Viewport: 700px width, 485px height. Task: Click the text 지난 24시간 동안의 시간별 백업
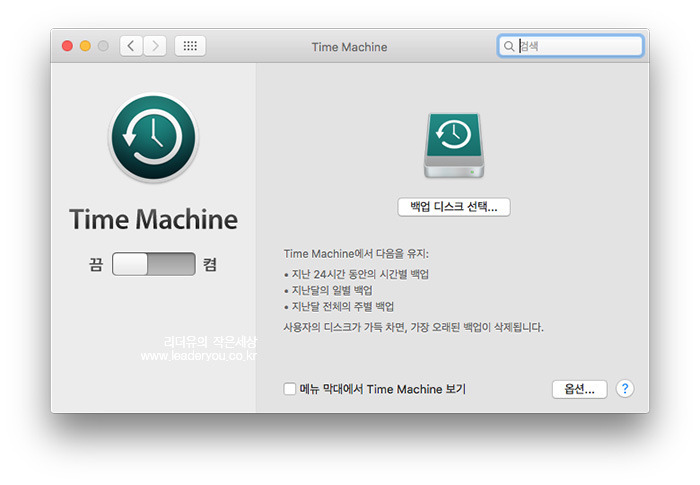tap(360, 274)
